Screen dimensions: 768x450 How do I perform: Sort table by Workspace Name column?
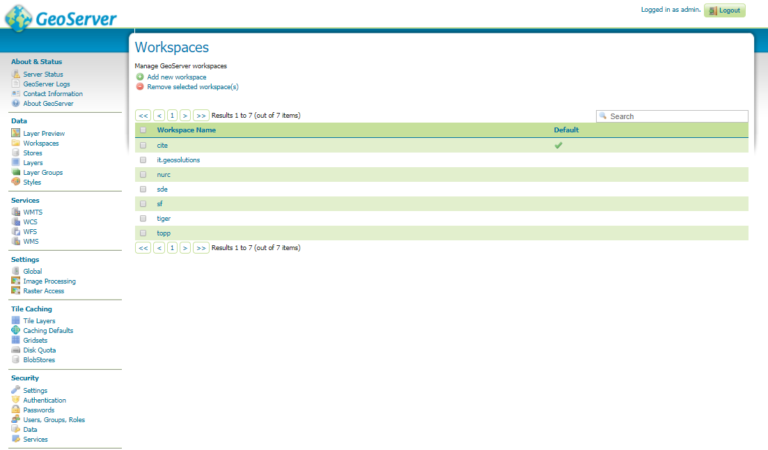point(186,130)
